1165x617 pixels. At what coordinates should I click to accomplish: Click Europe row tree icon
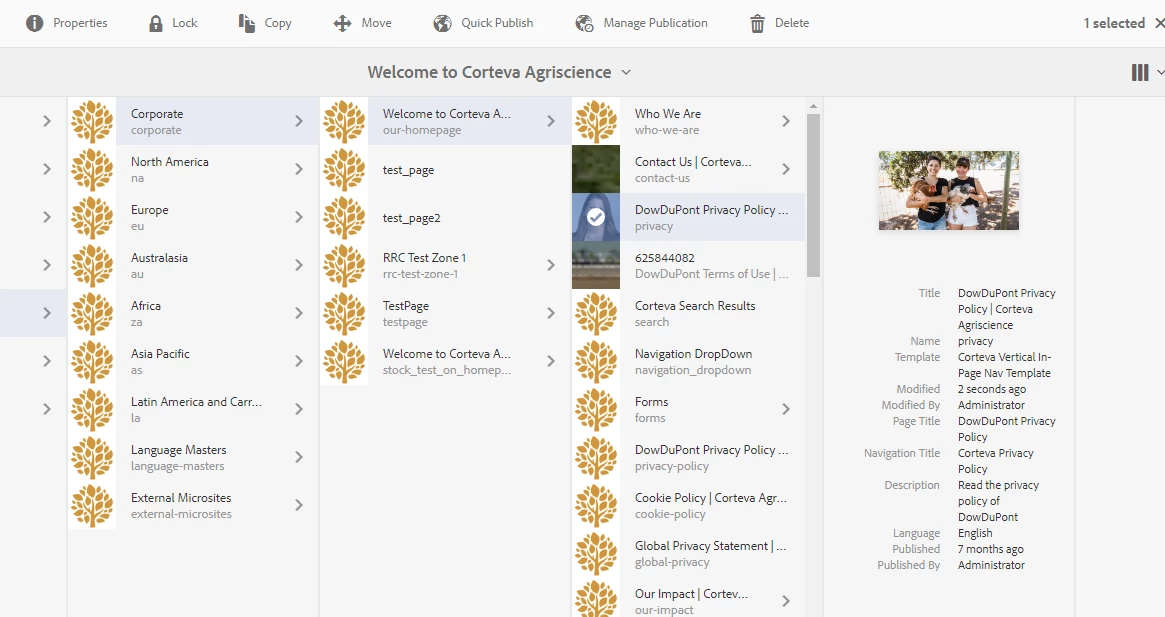[x=92, y=217]
